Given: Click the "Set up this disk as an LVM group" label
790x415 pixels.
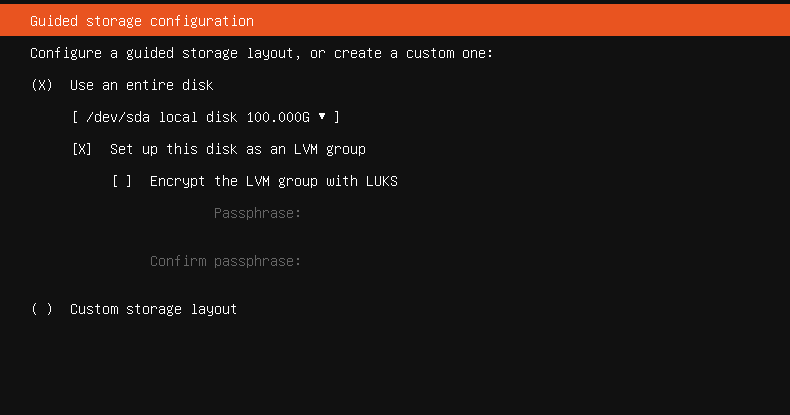Looking at the screenshot, I should pyautogui.click(x=238, y=149).
